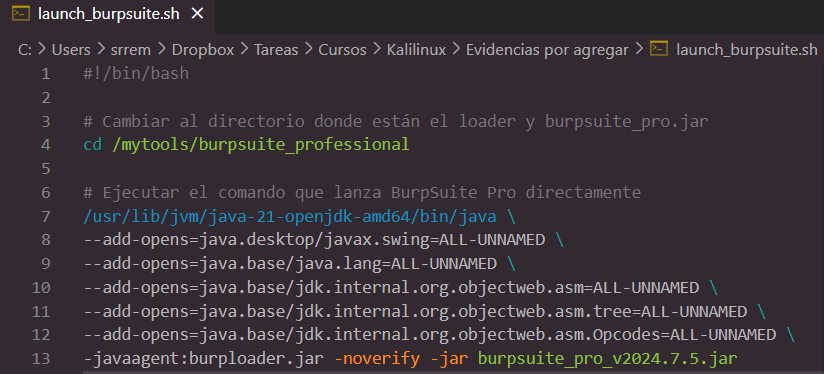Click the cd command on line 4

(x=93, y=145)
